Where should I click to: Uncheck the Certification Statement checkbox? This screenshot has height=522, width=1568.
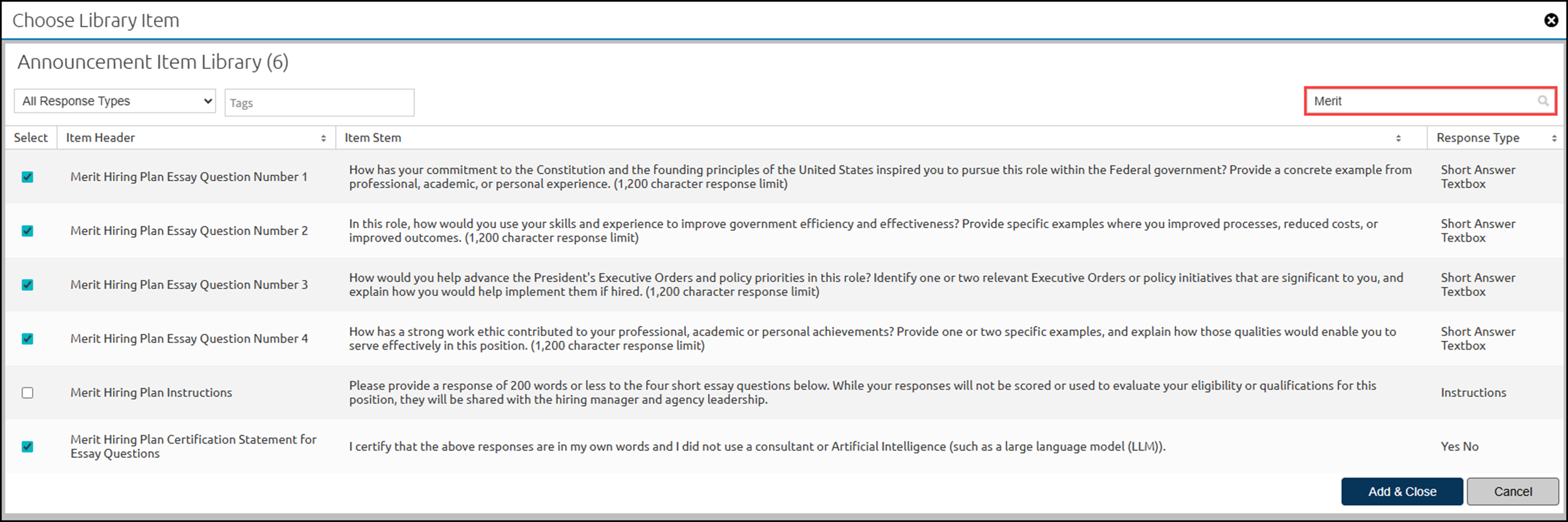click(28, 446)
